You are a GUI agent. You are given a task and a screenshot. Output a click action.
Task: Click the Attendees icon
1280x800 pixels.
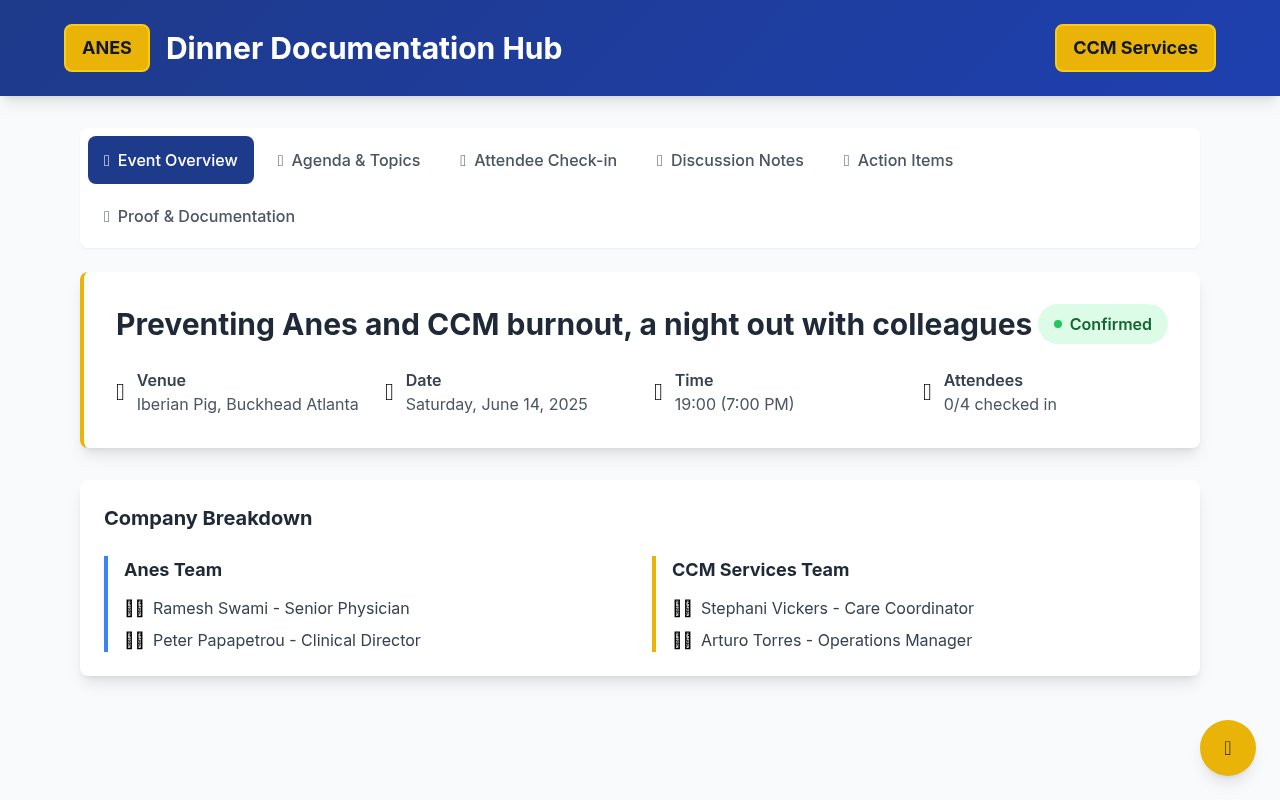pos(927,392)
